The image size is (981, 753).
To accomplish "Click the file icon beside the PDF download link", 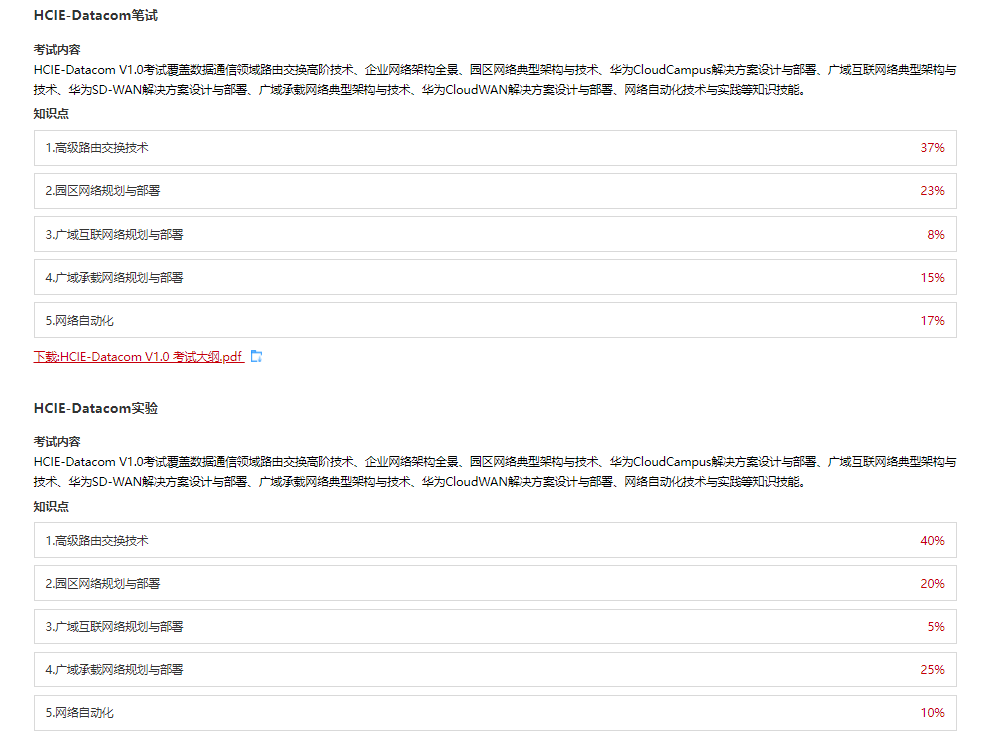I will [256, 356].
